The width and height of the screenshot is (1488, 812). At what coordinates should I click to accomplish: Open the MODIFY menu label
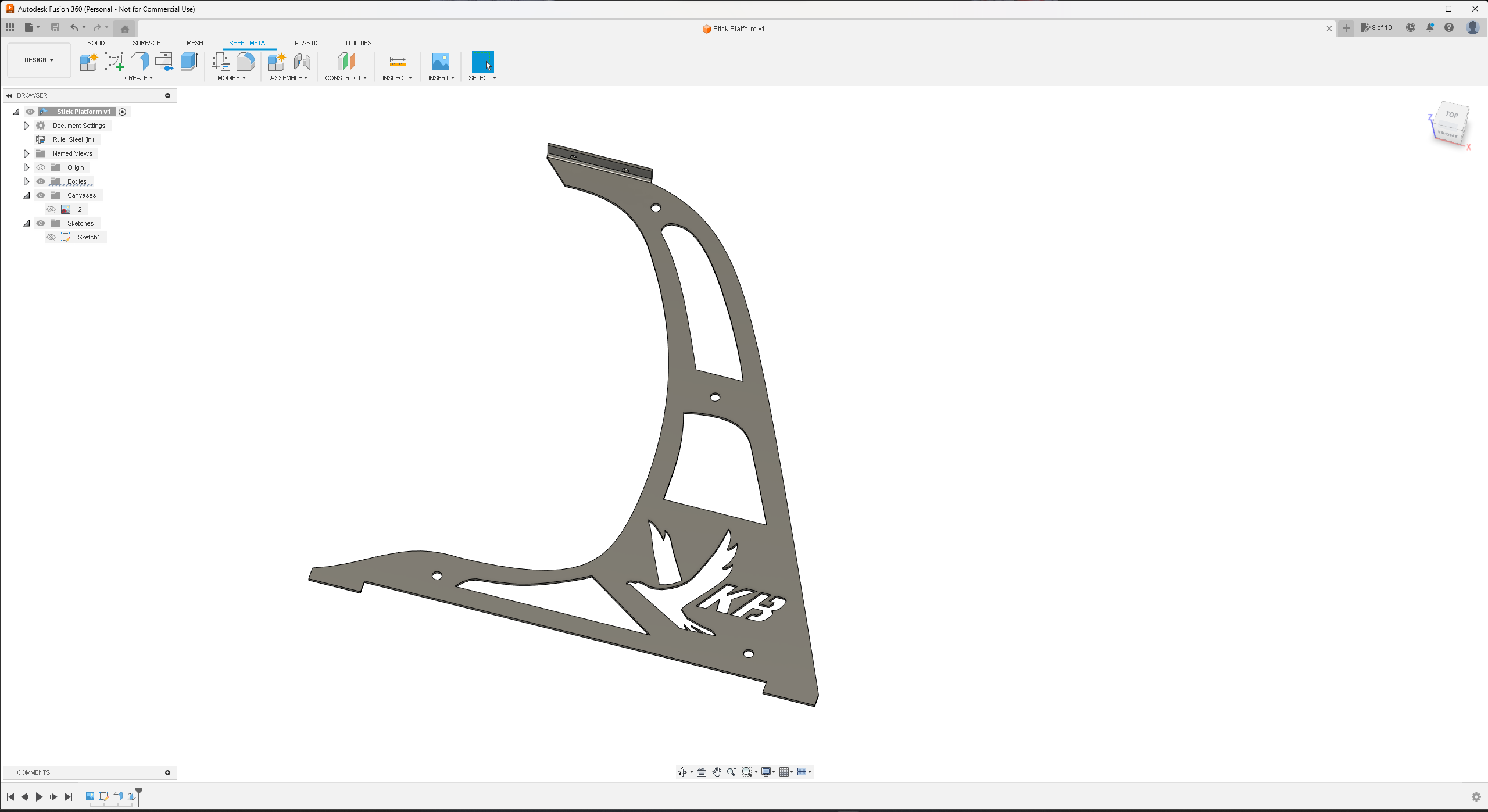(x=231, y=78)
